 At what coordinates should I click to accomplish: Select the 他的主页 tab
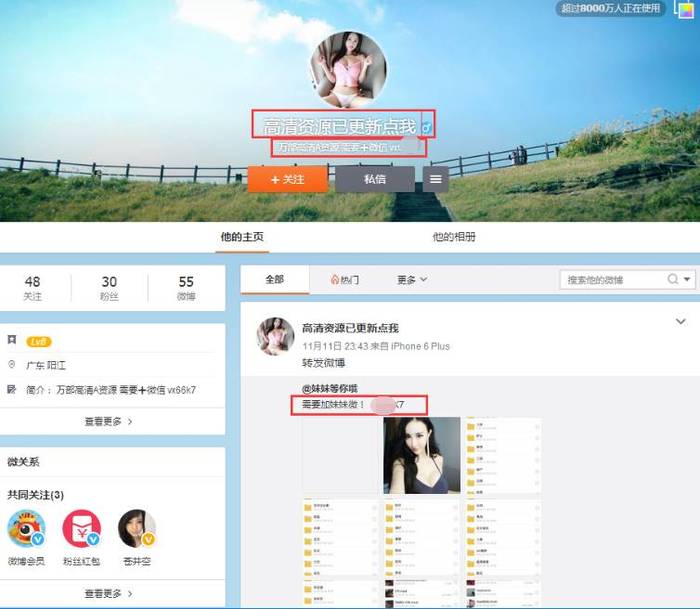(242, 237)
